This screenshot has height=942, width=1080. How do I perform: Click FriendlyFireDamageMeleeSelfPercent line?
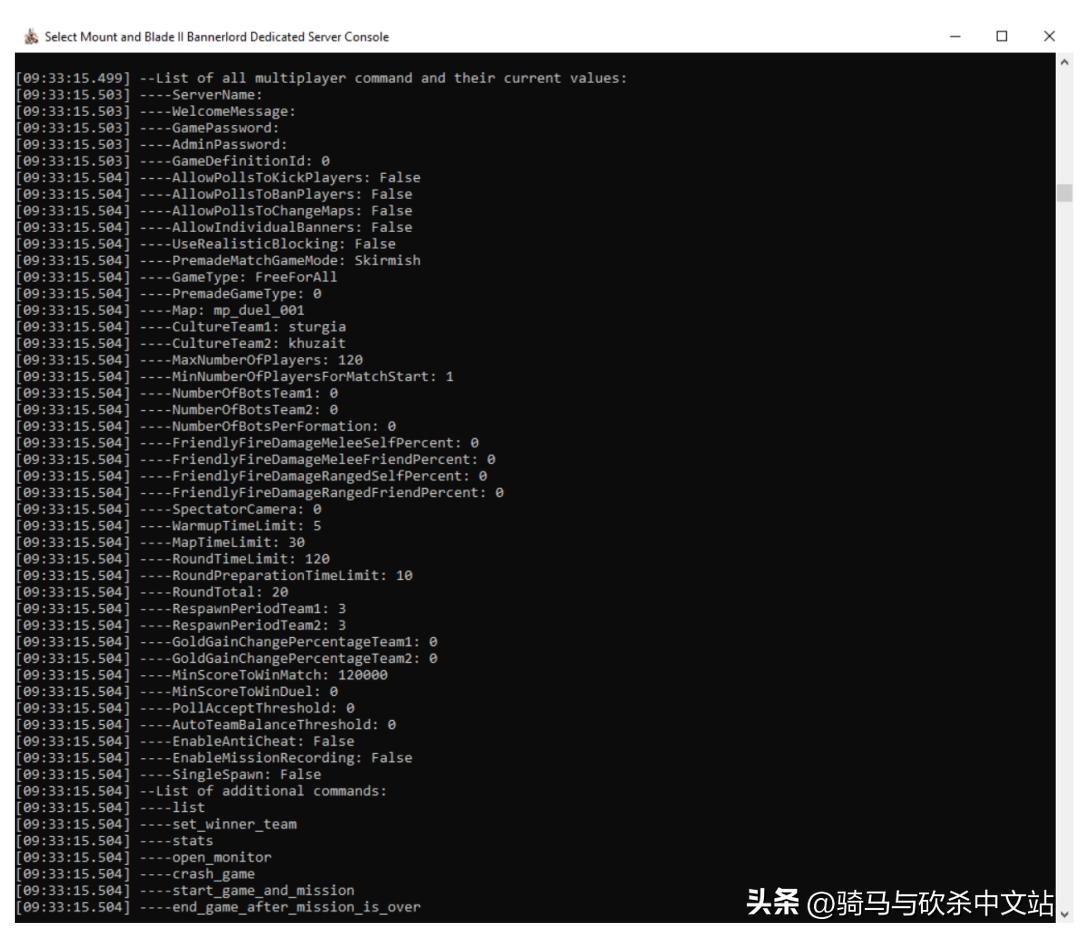247,443
